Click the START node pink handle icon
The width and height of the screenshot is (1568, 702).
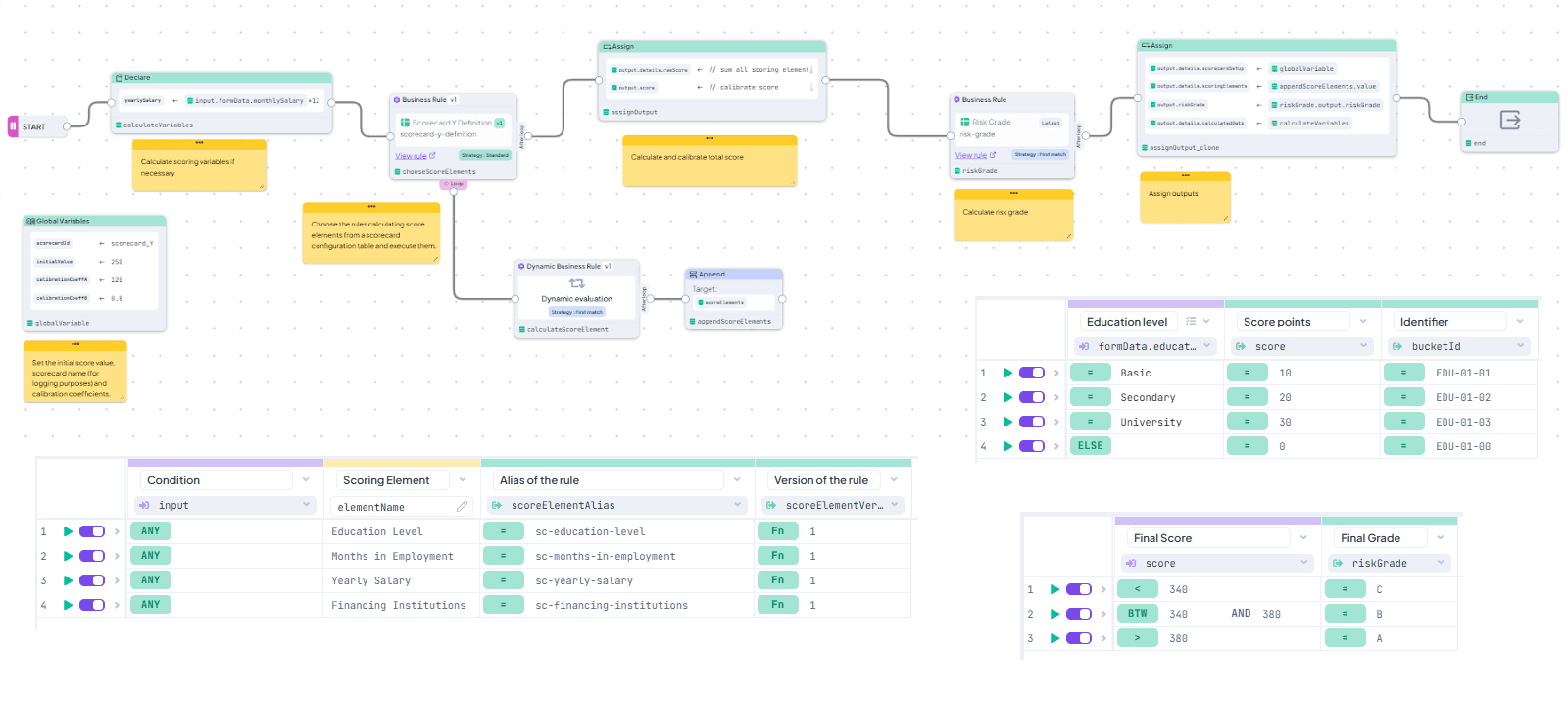tap(13, 126)
